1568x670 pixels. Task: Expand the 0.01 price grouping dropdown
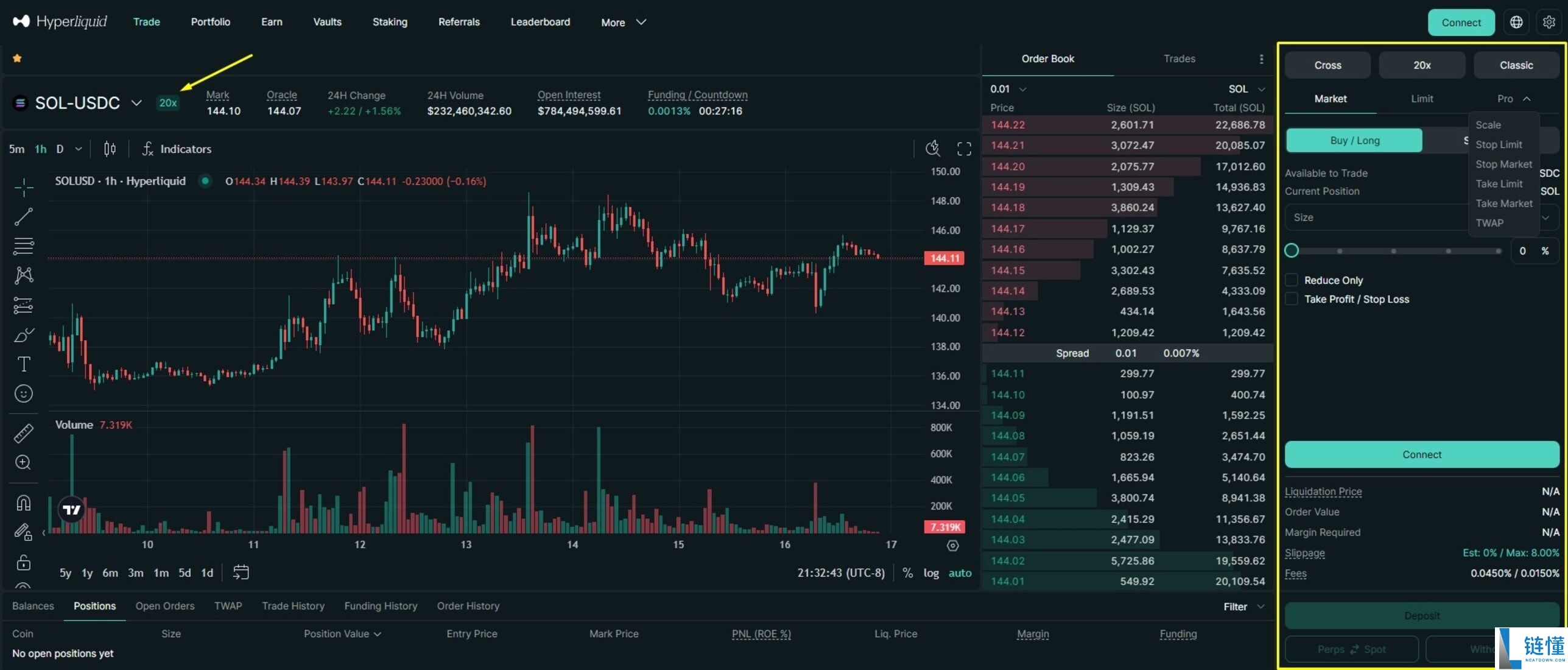pos(1008,89)
